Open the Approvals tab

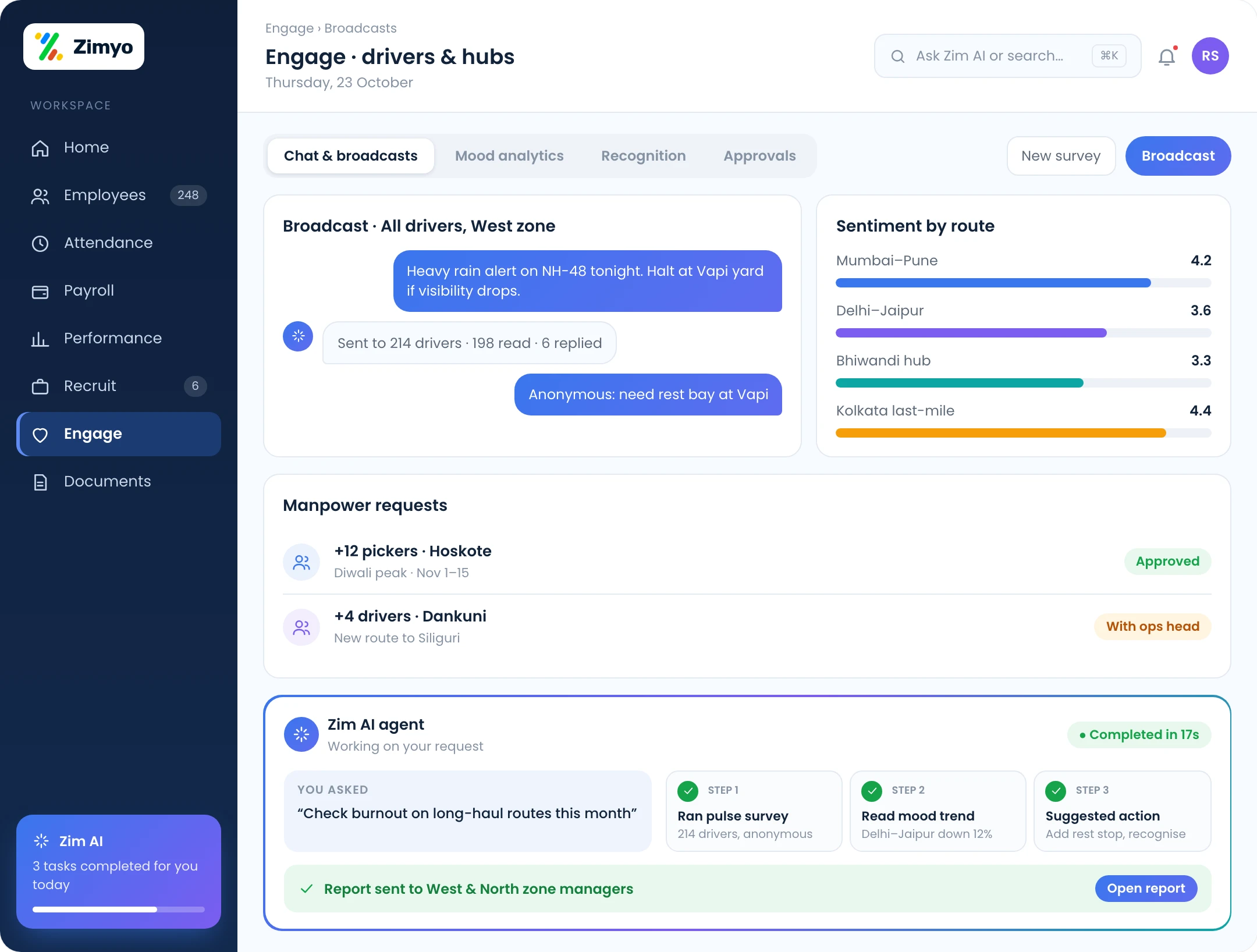[x=759, y=156]
